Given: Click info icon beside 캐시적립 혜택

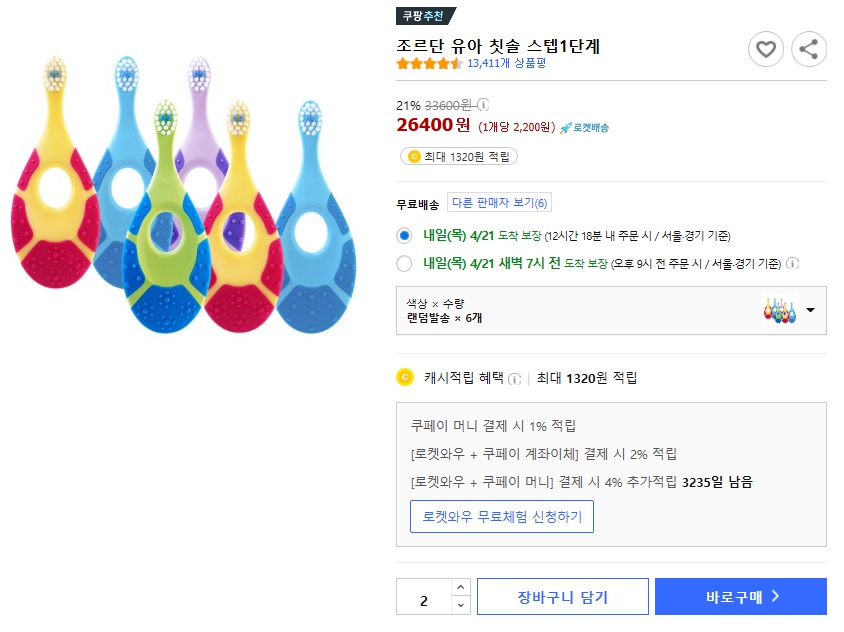Looking at the screenshot, I should [515, 378].
